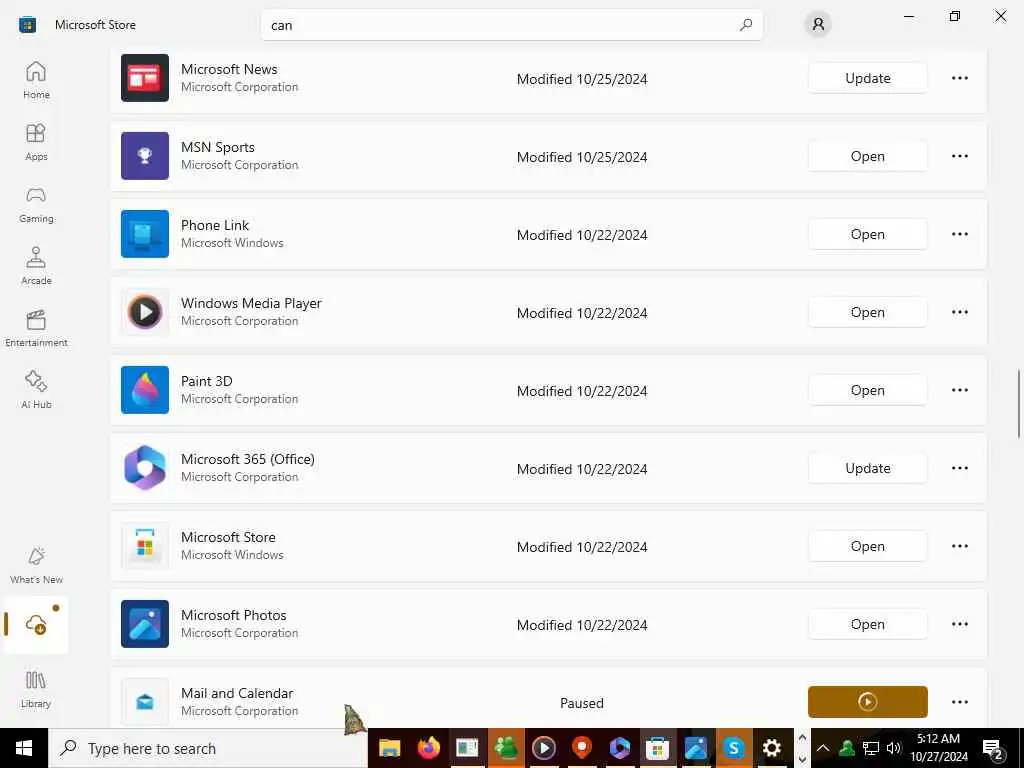Open the user profile icon
The image size is (1024, 768).
click(x=818, y=25)
